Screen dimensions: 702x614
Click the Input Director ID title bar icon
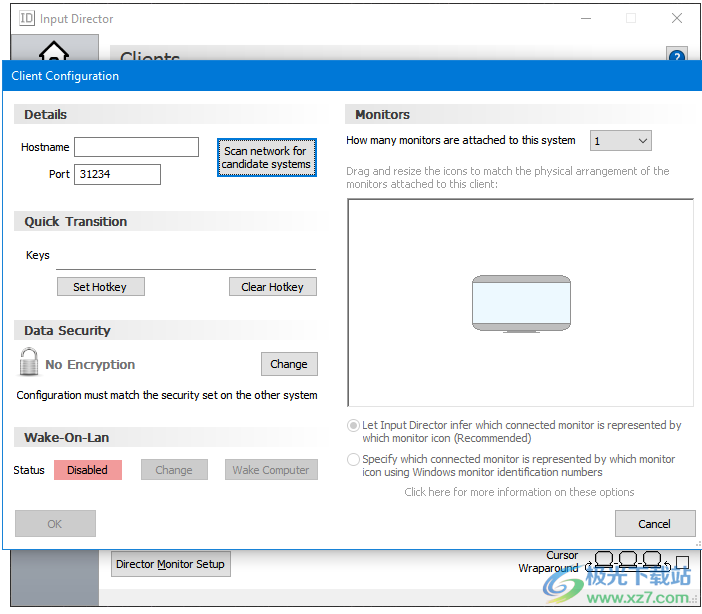click(27, 18)
